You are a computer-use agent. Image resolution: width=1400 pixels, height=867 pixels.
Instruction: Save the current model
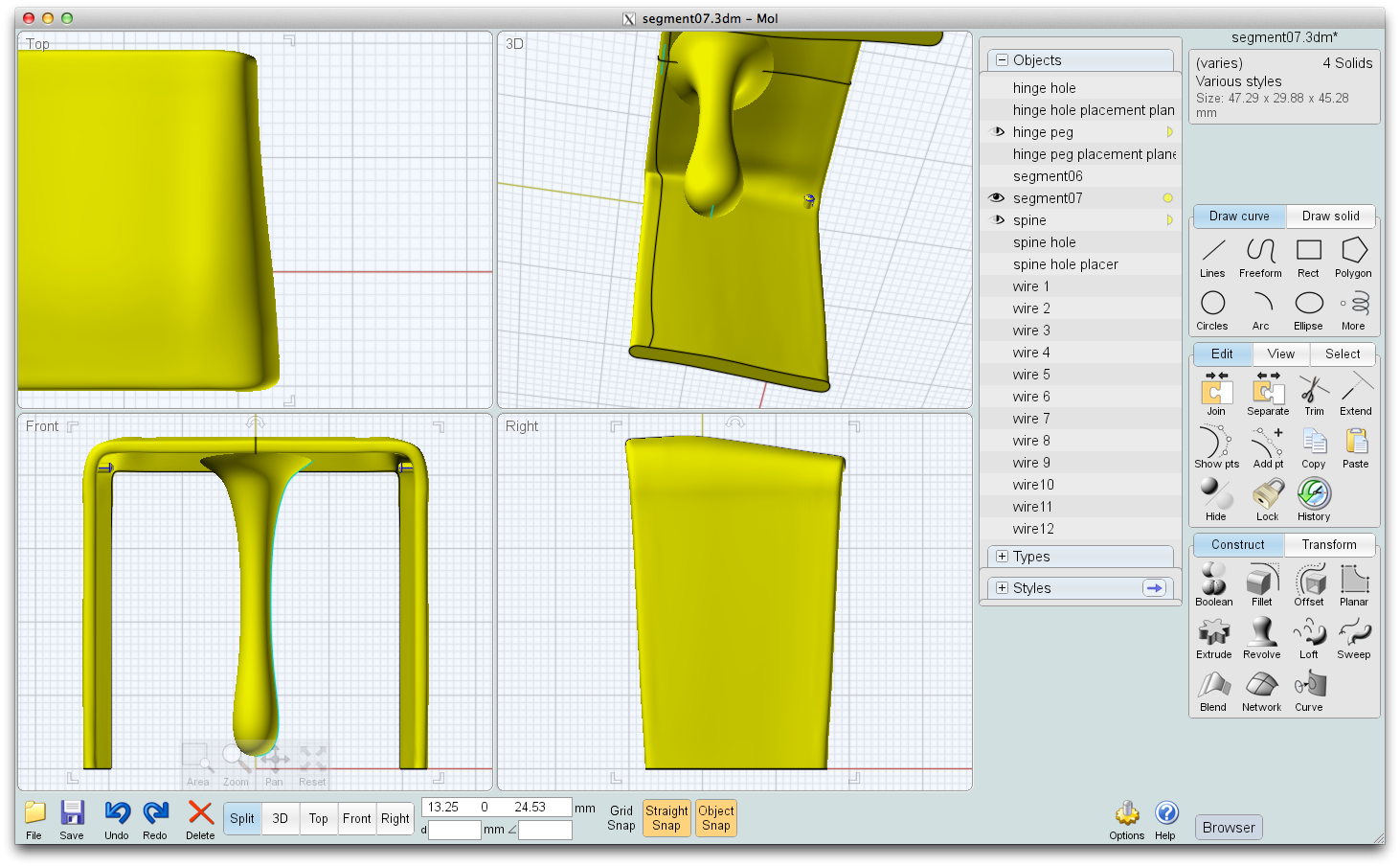pos(72,819)
